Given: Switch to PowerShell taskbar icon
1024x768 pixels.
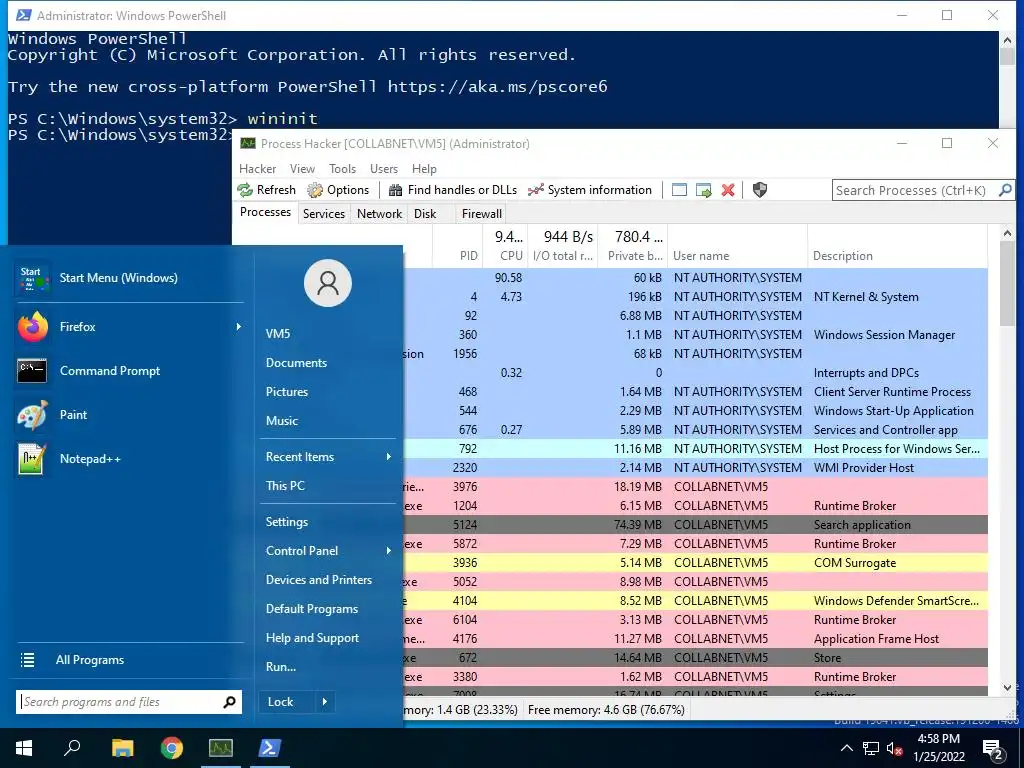Looking at the screenshot, I should click(270, 748).
